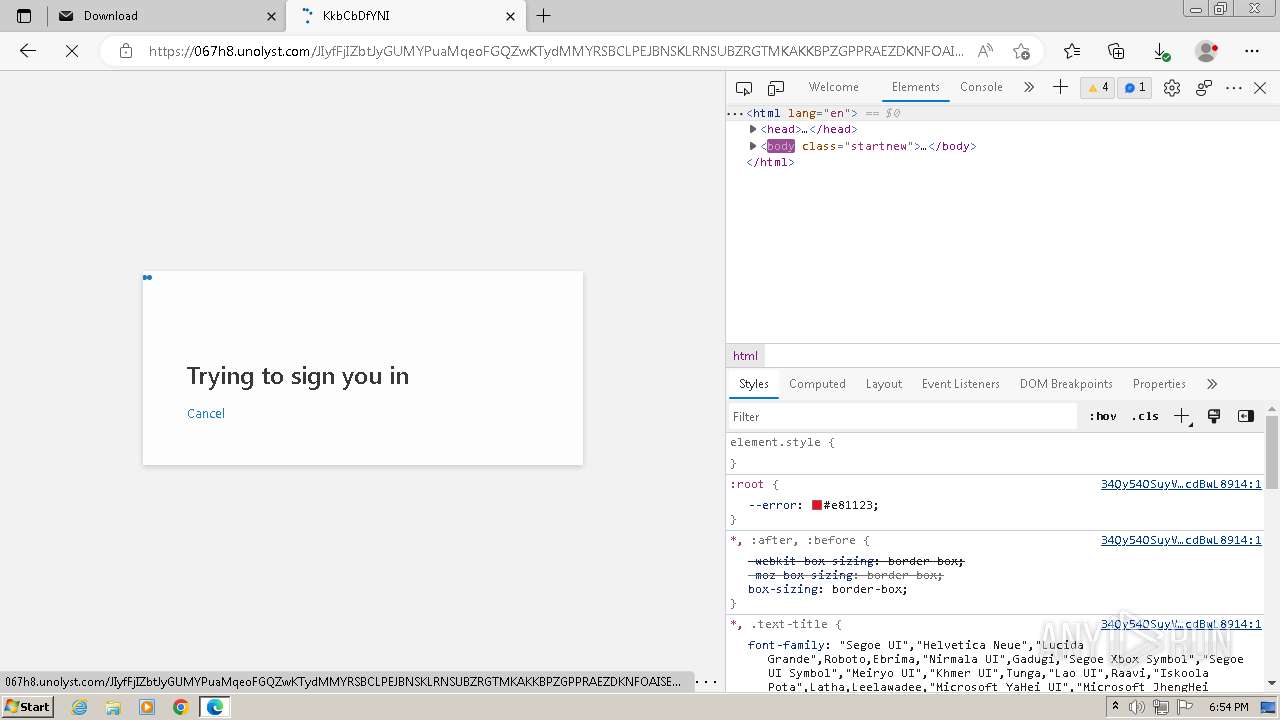
Task: Click the html breadcrumb item
Action: point(745,356)
